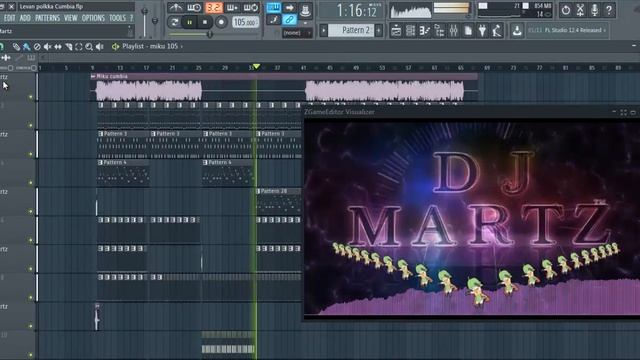The height and width of the screenshot is (360, 640).
Task: Click the help question mark icon
Action: pyautogui.click(x=609, y=10)
